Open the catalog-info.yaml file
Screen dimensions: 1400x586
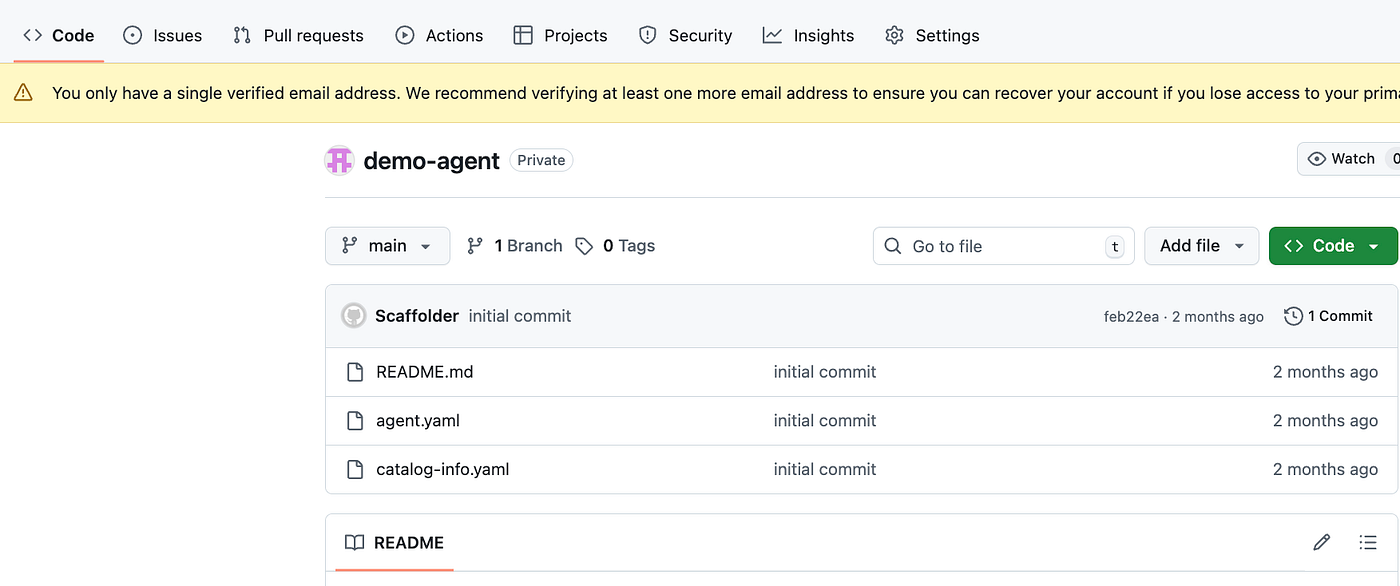tap(443, 469)
